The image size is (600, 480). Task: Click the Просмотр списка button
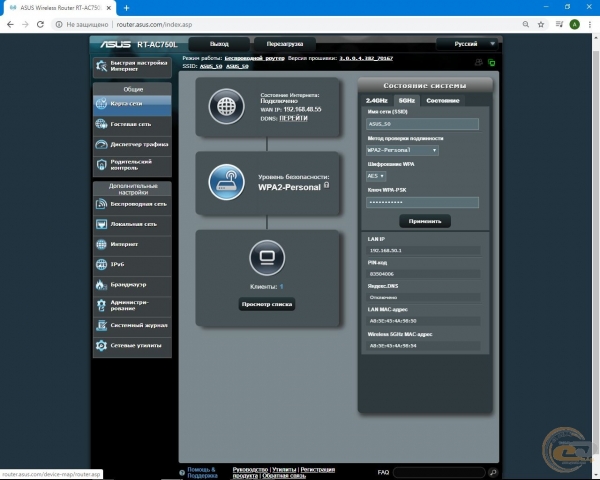click(x=266, y=304)
